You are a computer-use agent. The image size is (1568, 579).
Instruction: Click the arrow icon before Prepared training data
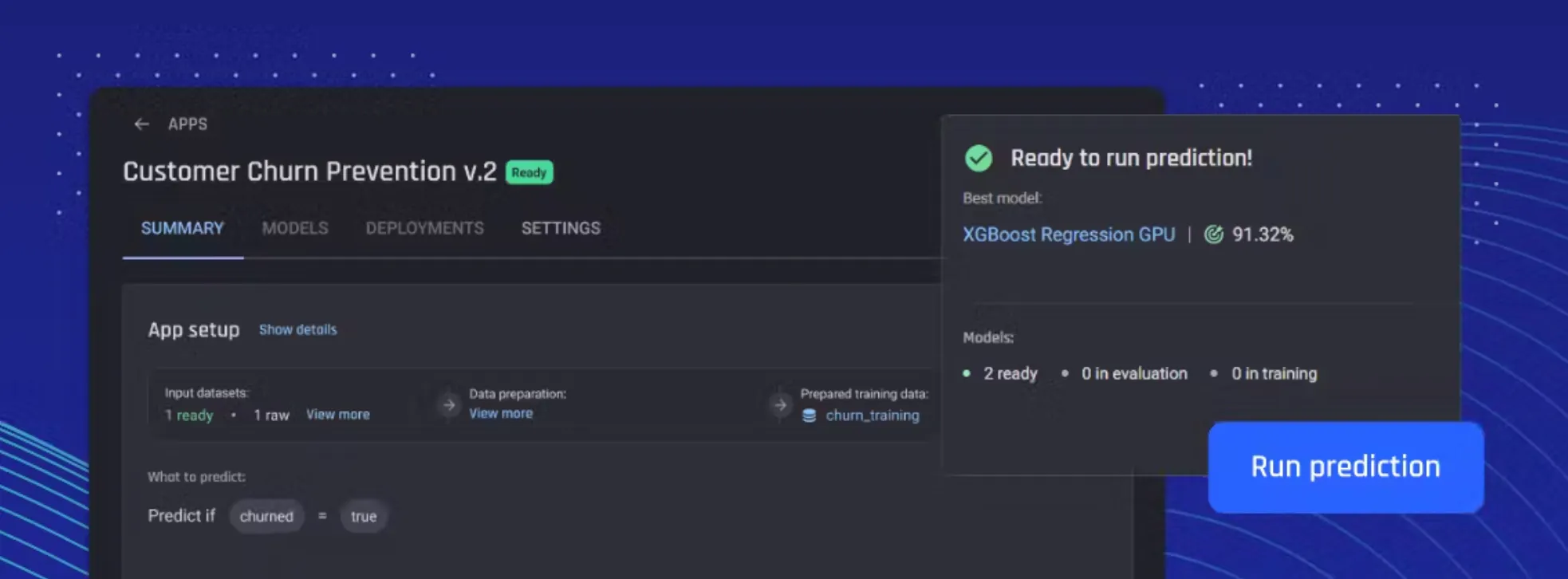pos(780,405)
